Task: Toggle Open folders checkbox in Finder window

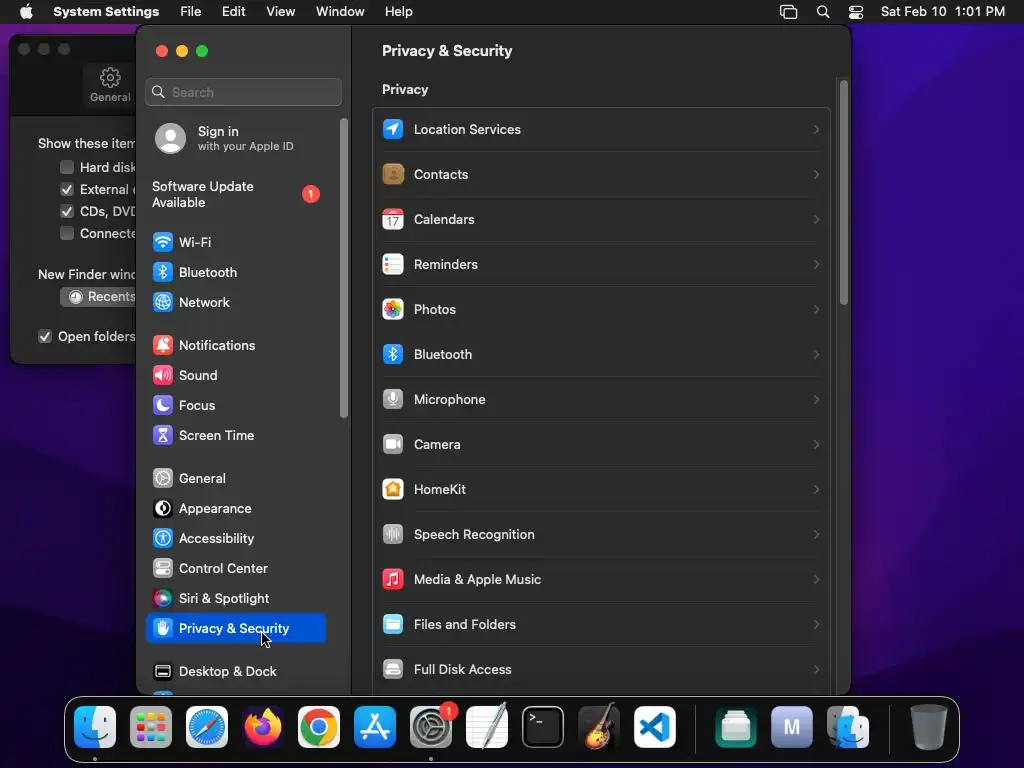Action: (45, 336)
